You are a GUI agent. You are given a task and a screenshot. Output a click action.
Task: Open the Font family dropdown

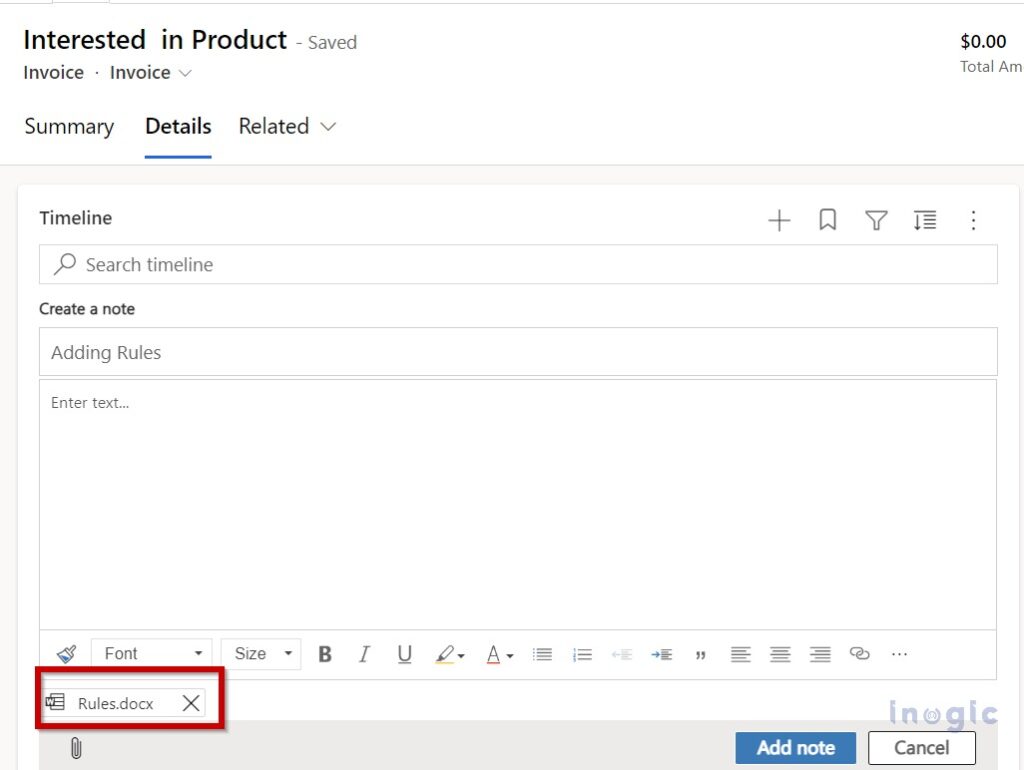(150, 653)
